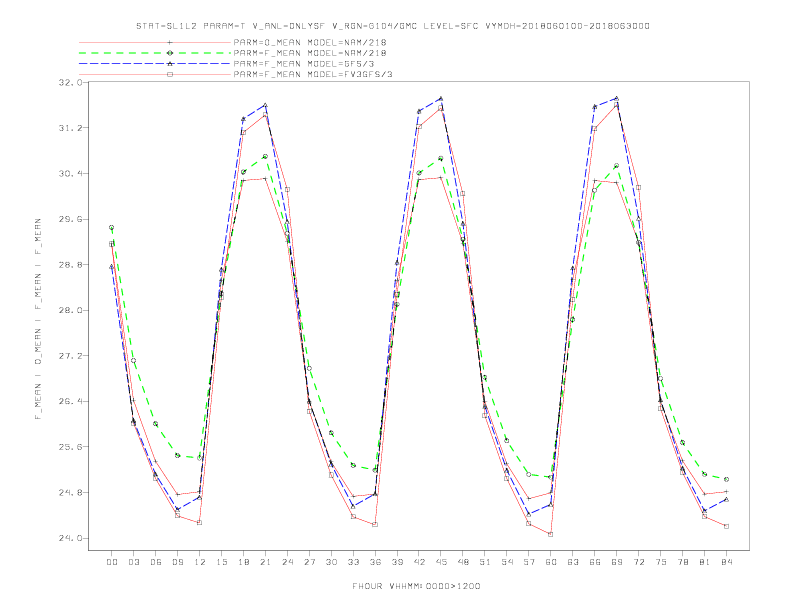
Task: Click the y-axis label 29.6
Action: pyautogui.click(x=70, y=219)
